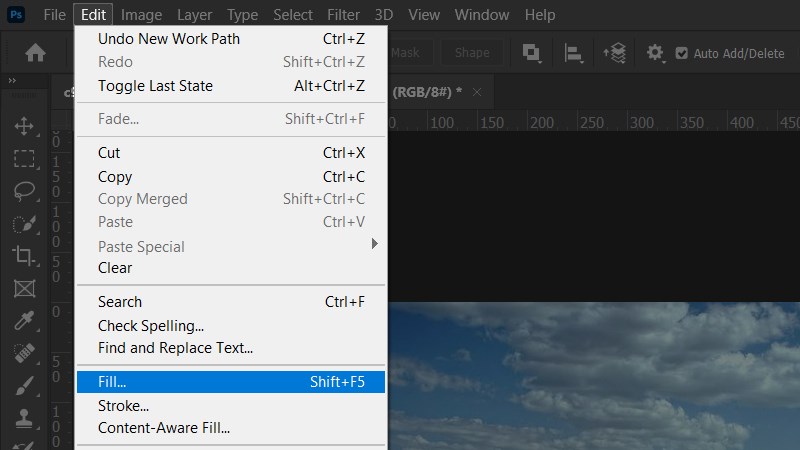Viewport: 800px width, 450px height.
Task: Open the Filter menu
Action: tap(343, 15)
